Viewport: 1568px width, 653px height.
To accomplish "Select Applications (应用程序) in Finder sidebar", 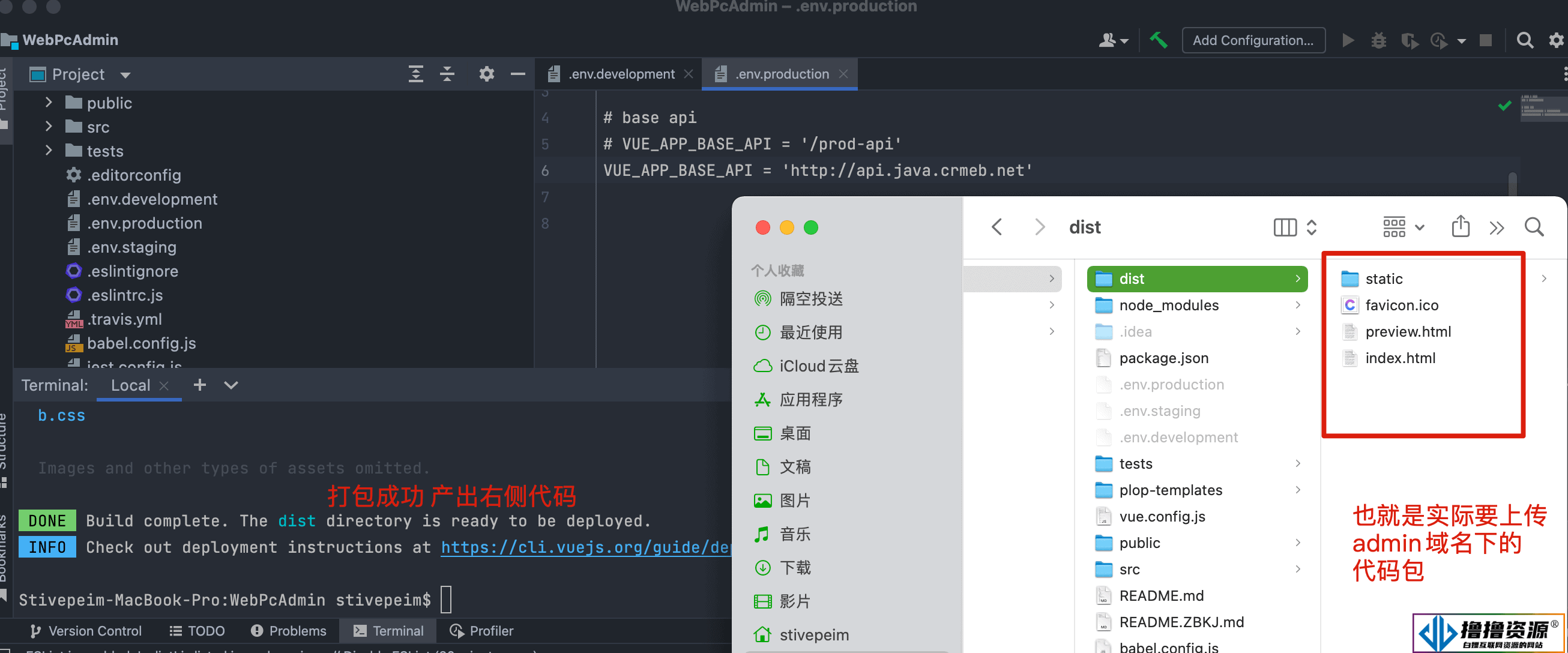I will 798,400.
